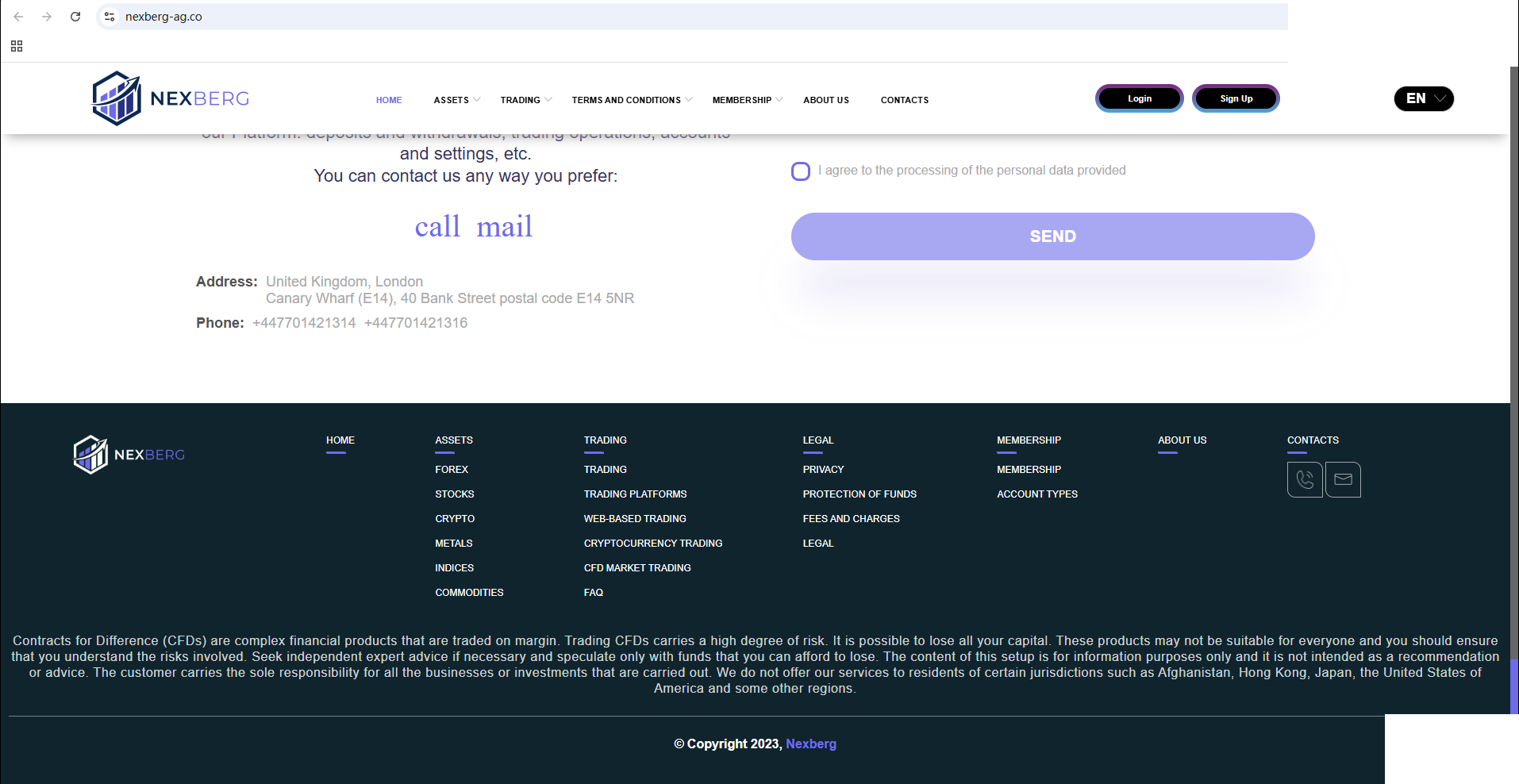Click the Nexberg logo in the header
Screen dimensions: 1519x784
pyautogui.click(x=171, y=98)
